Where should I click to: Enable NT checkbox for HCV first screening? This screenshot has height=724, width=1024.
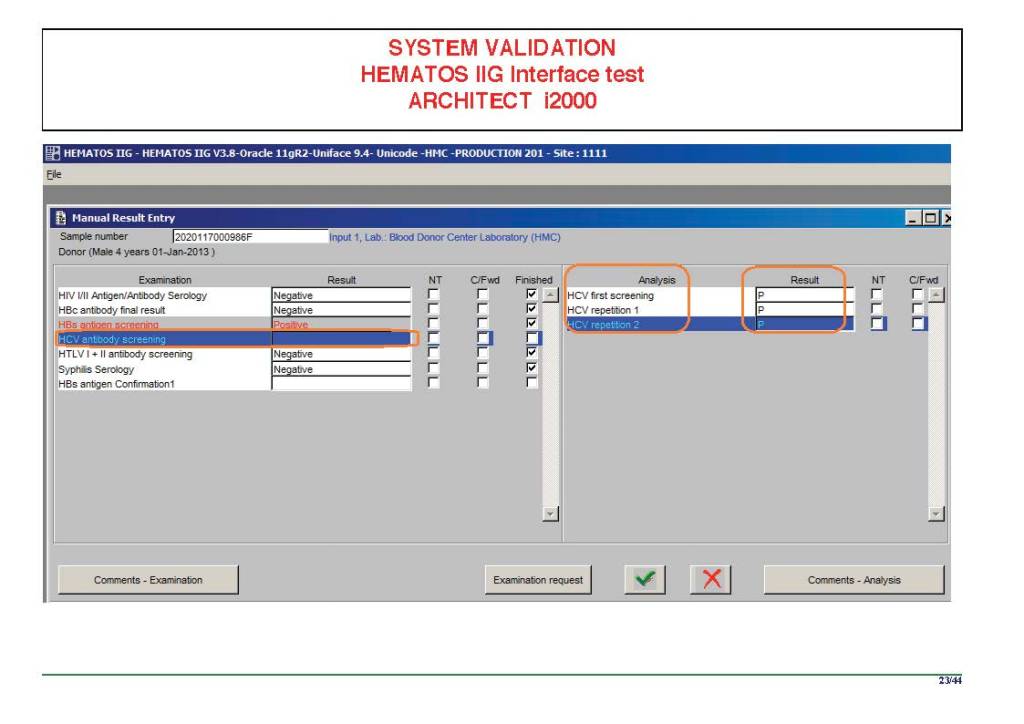877,295
